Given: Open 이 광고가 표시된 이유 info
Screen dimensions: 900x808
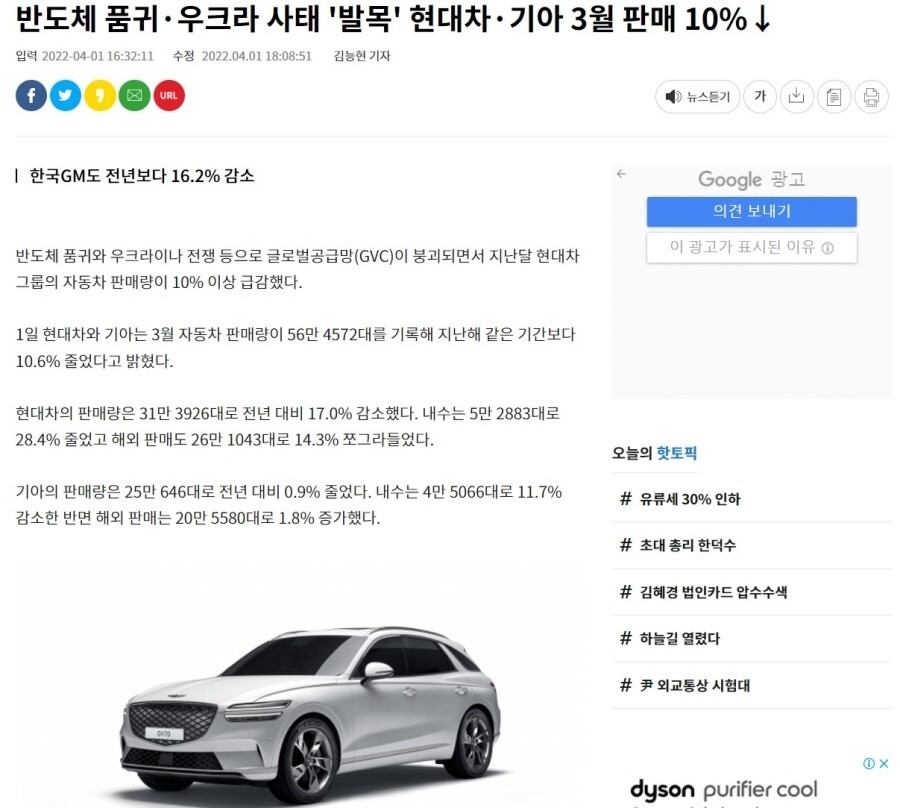Looking at the screenshot, I should (751, 247).
